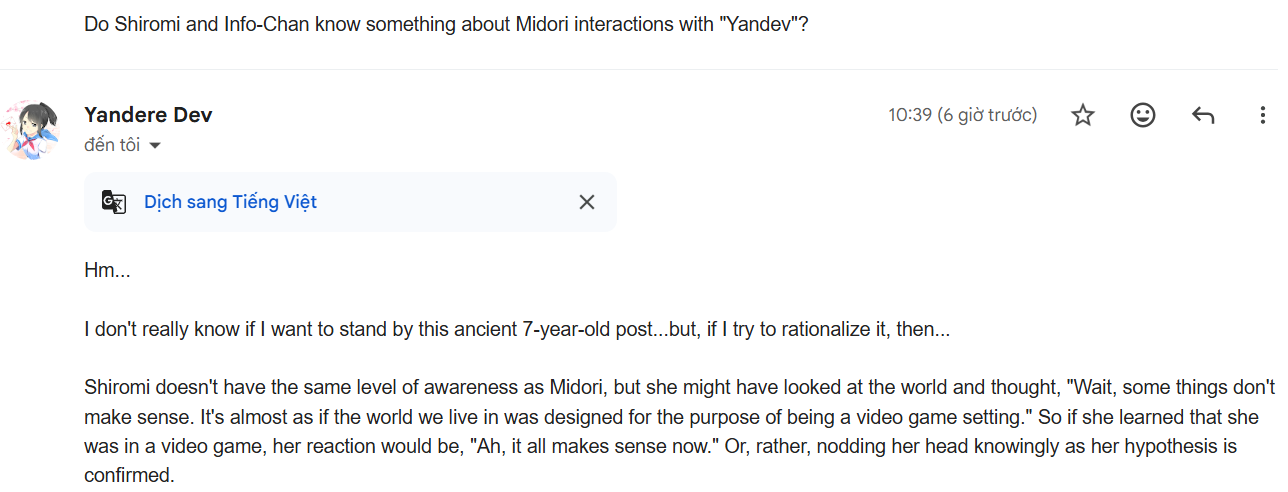Click the "ancient 7-year-old post" sentence
Viewport: 1288px width, 492px height.
point(517,328)
